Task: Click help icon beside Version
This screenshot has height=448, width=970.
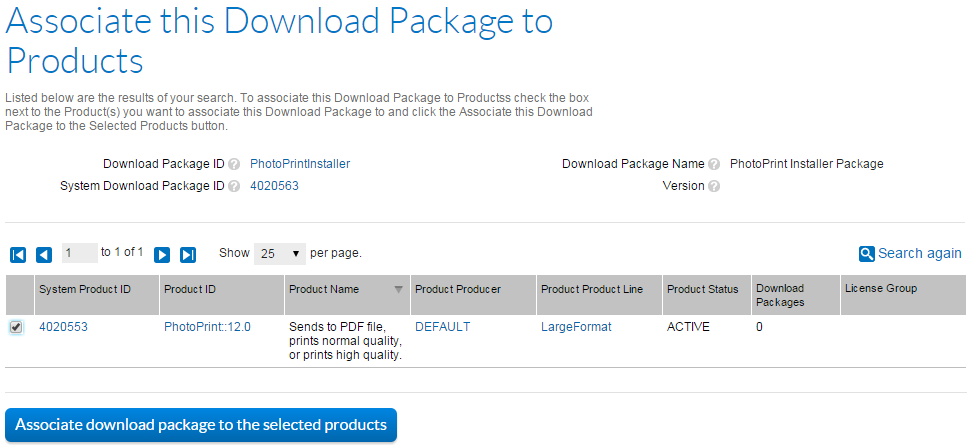Action: [714, 186]
